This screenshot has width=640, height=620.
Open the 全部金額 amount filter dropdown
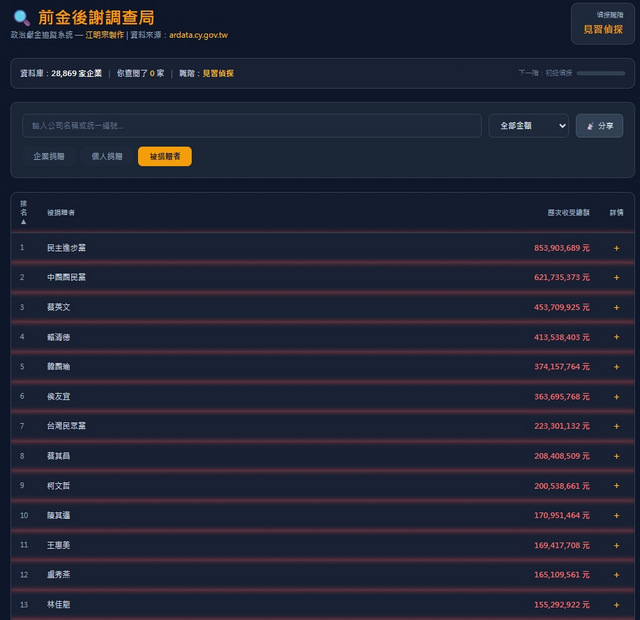coord(529,126)
